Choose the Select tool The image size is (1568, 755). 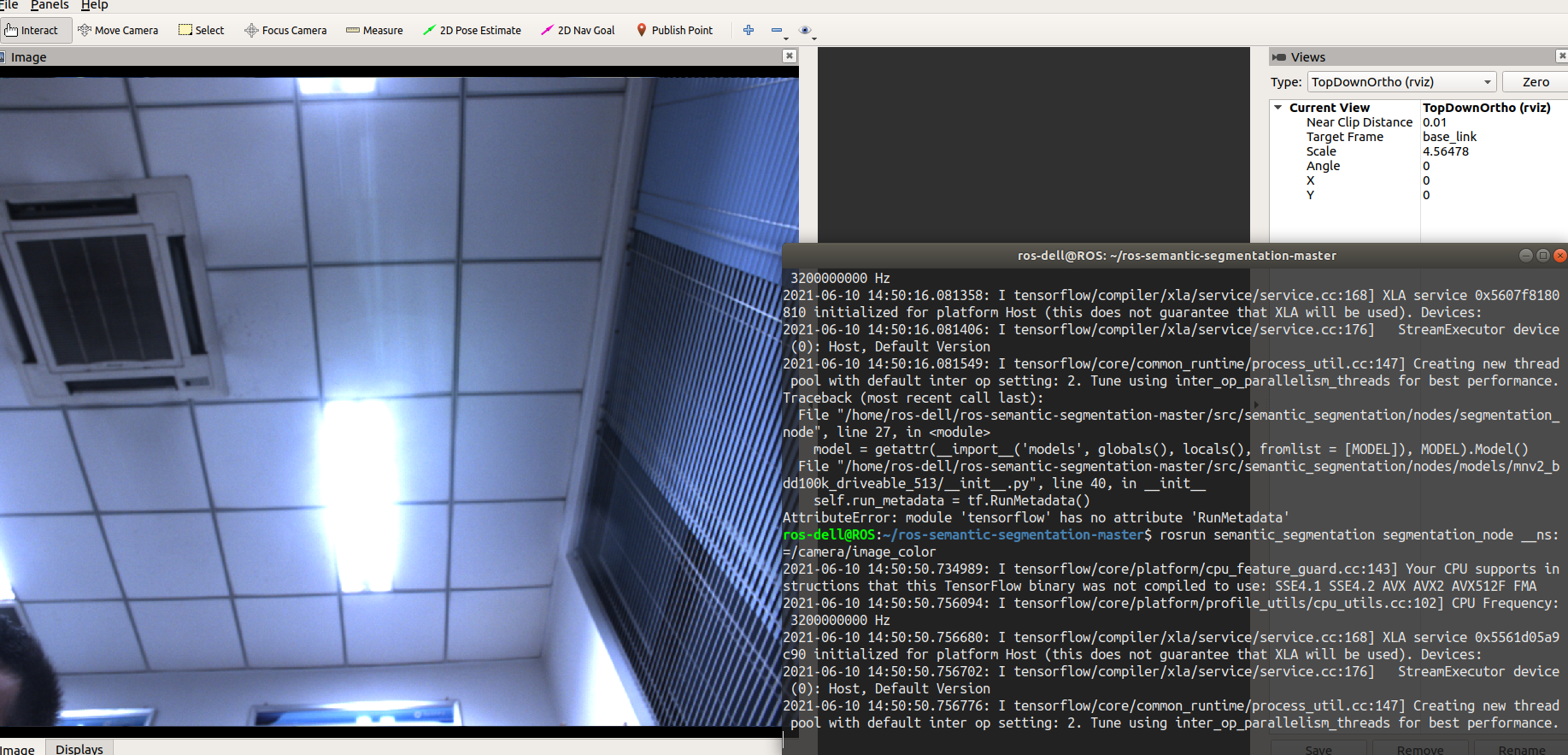tap(201, 30)
